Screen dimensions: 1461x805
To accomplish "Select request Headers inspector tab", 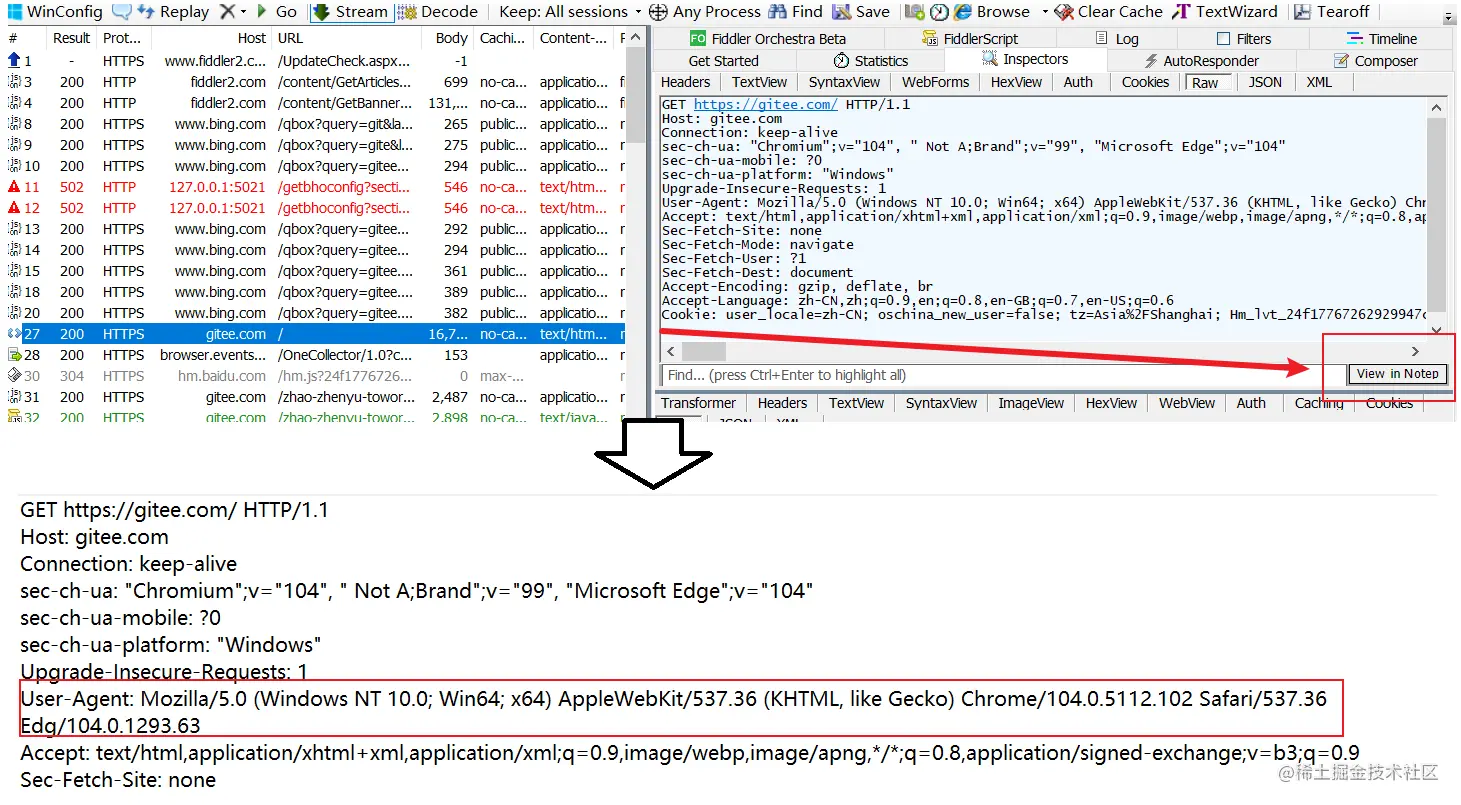I will (686, 82).
